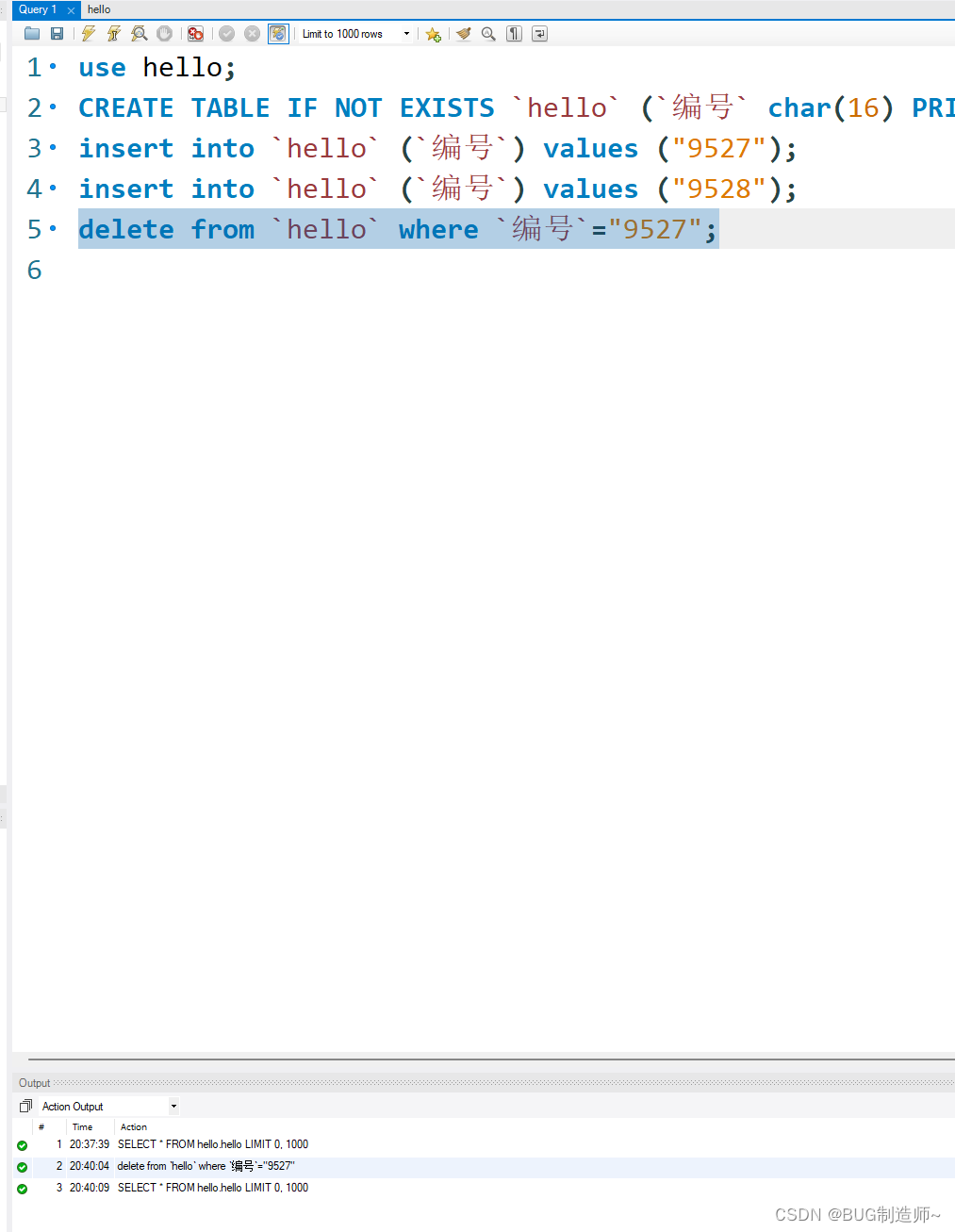Stop the running query
This screenshot has height=1232, width=955.
click(164, 33)
